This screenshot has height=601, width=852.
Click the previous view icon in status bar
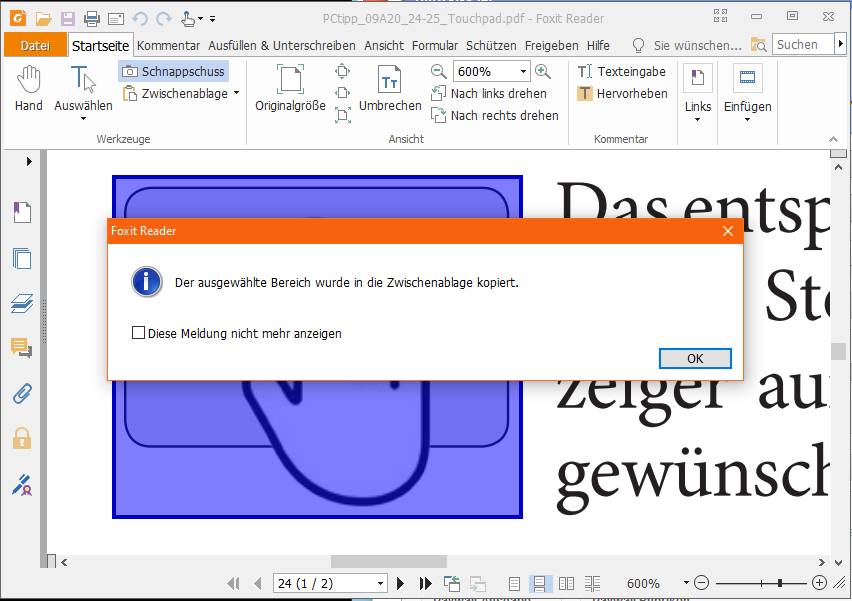point(452,584)
